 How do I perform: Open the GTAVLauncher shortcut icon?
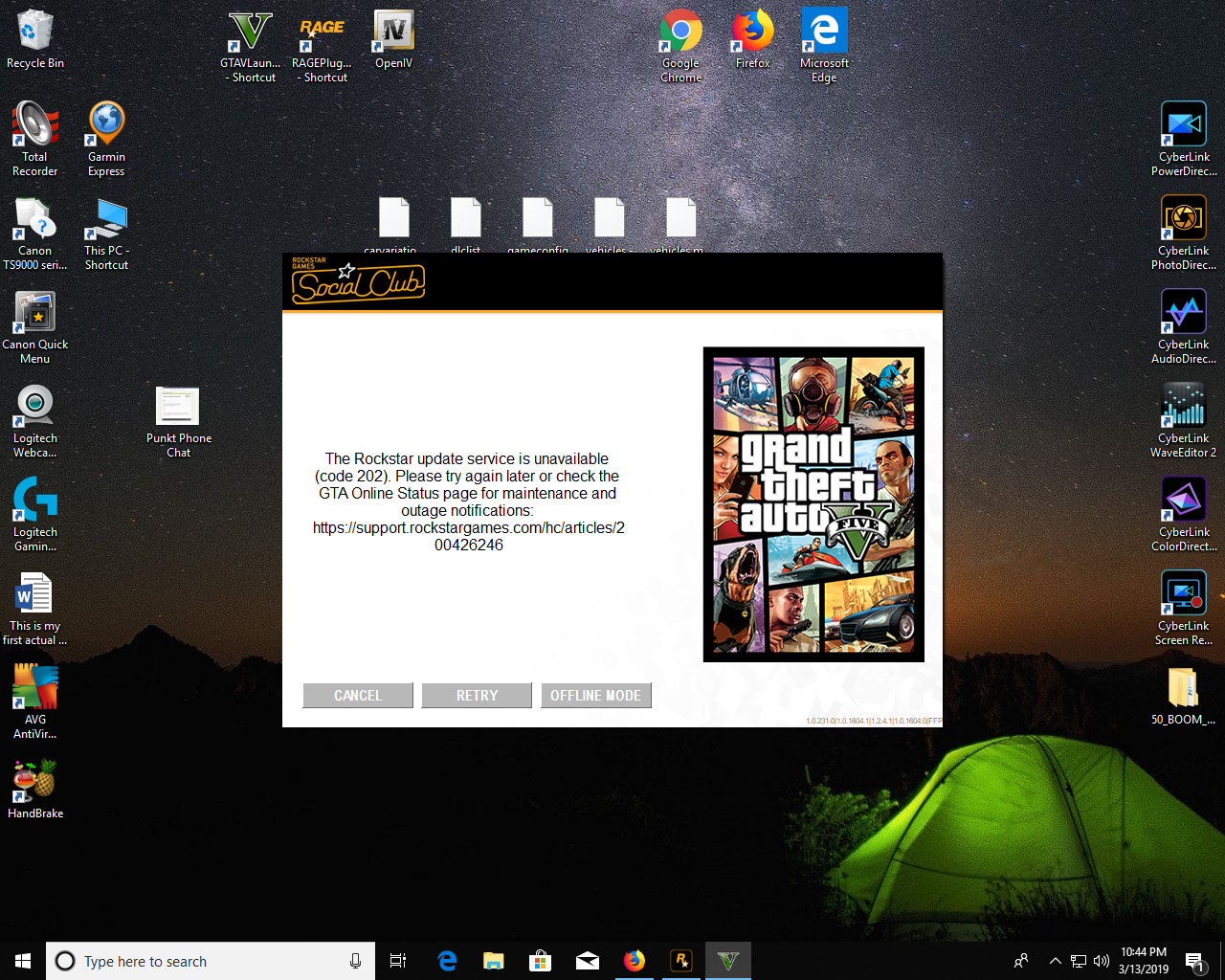tap(251, 46)
